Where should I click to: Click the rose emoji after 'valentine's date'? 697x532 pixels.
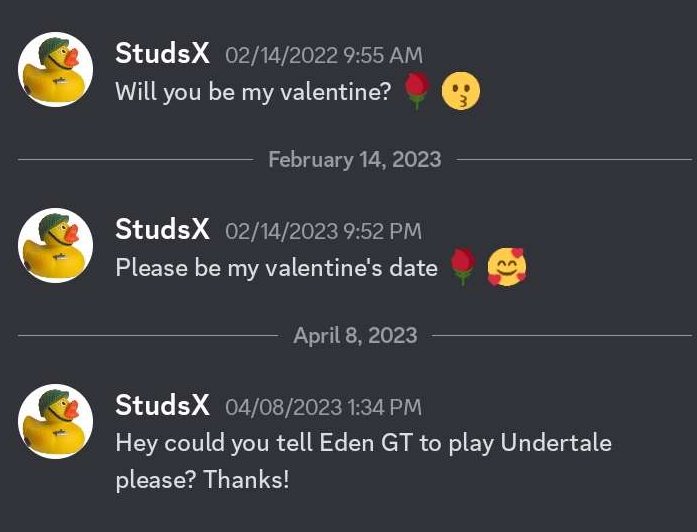463,267
